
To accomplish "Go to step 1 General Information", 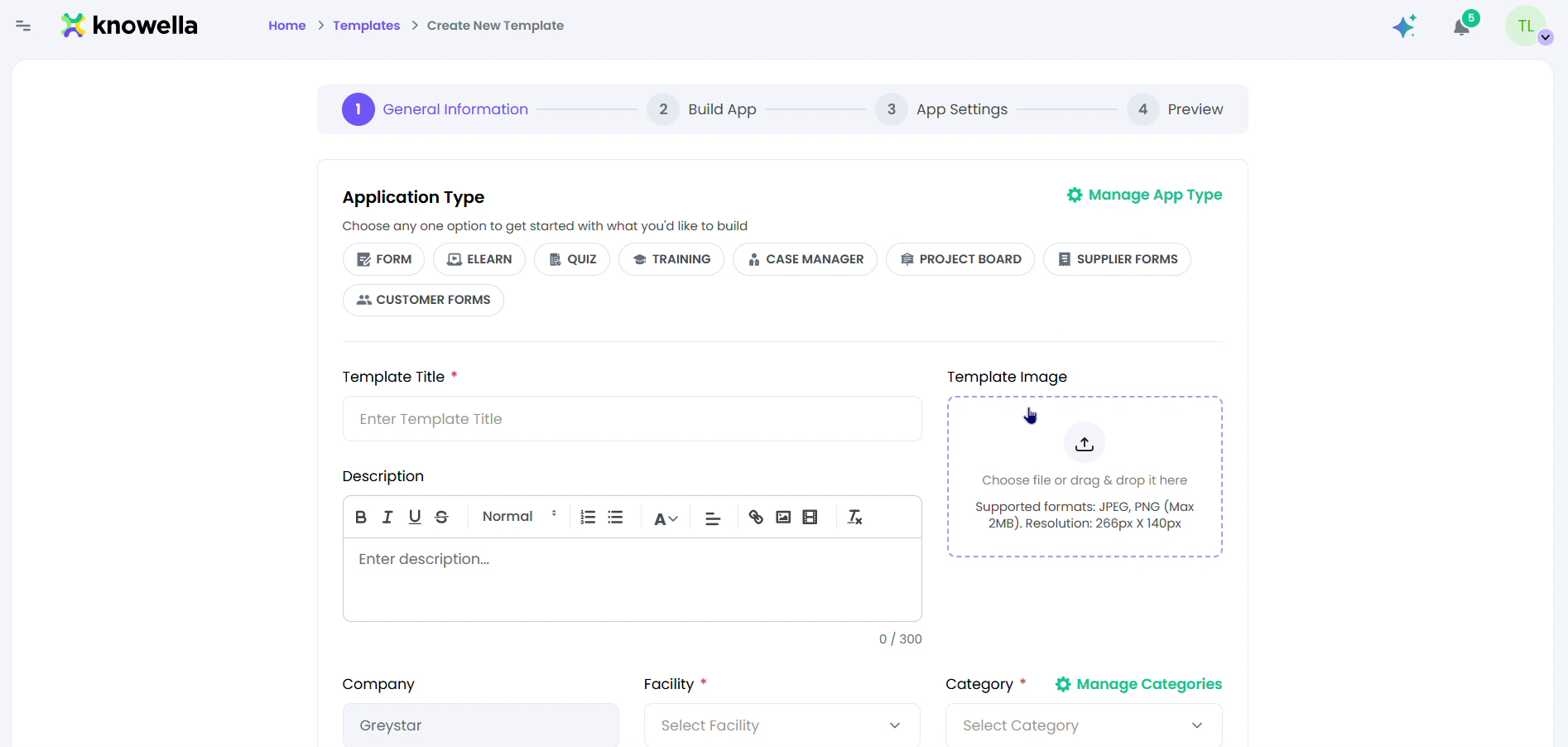I will pyautogui.click(x=435, y=109).
